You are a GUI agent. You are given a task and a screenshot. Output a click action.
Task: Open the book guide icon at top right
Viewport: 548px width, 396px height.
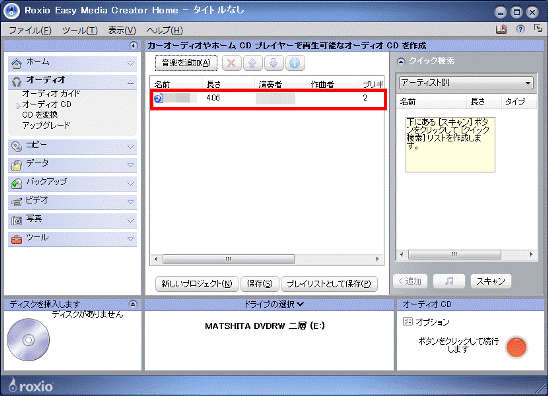(501, 29)
